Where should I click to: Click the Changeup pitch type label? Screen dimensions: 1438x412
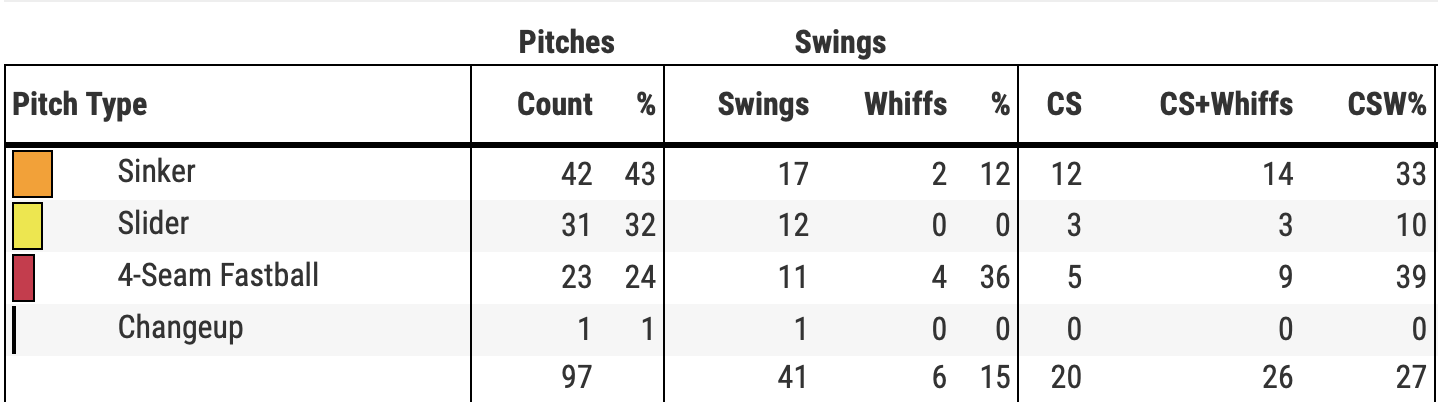pyautogui.click(x=180, y=327)
